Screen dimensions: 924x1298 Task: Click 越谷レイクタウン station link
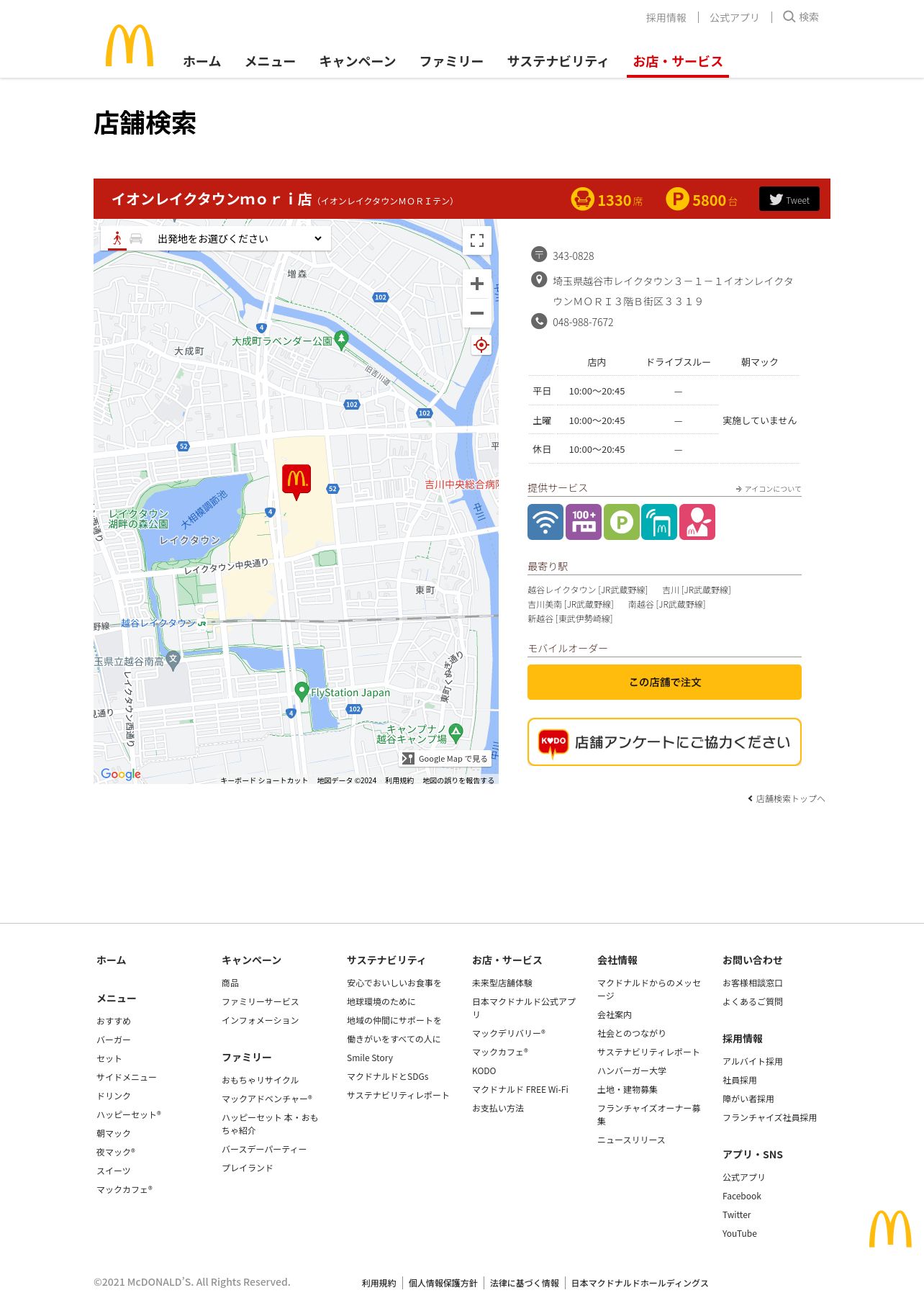click(587, 590)
